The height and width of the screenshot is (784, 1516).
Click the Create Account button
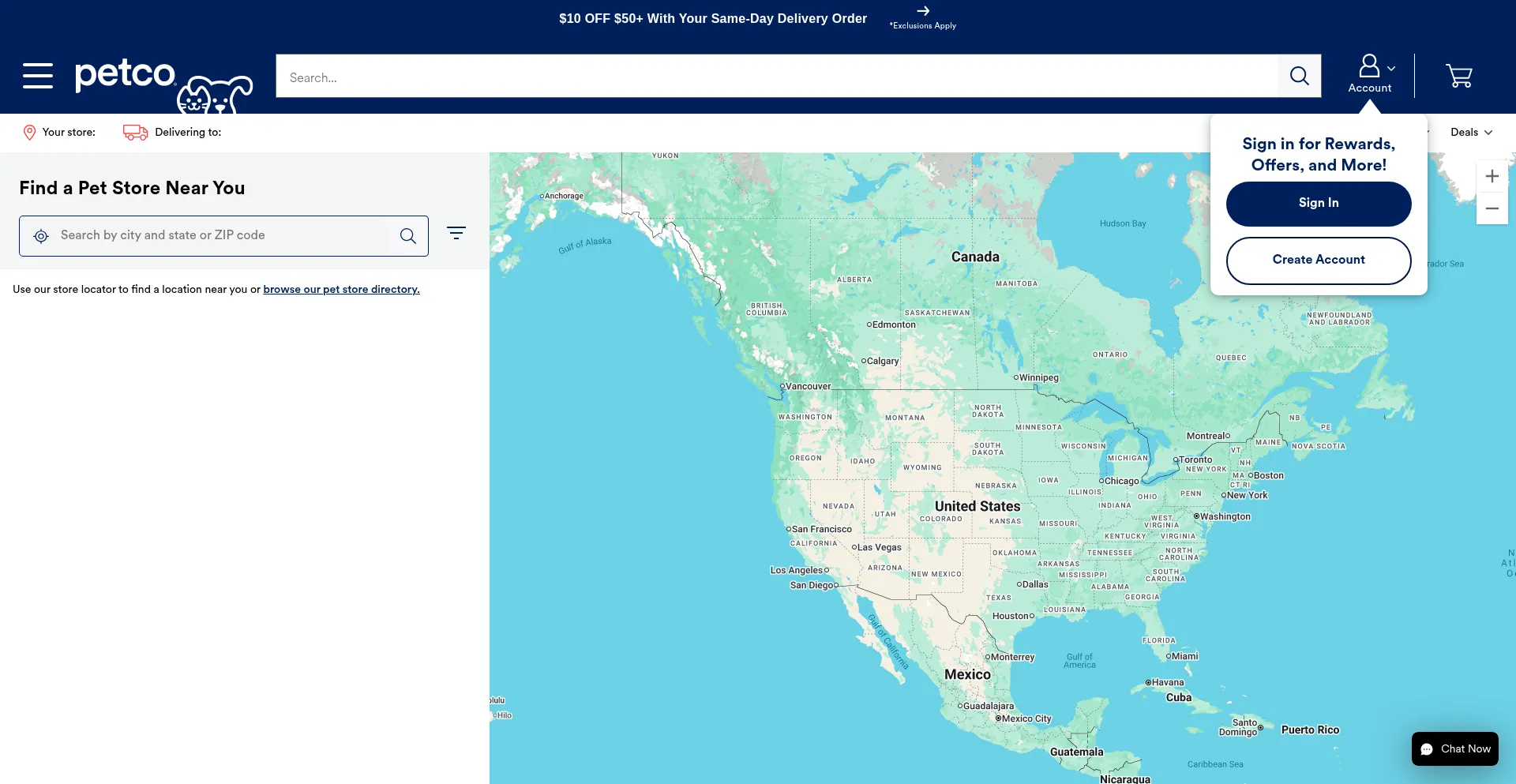(1318, 260)
